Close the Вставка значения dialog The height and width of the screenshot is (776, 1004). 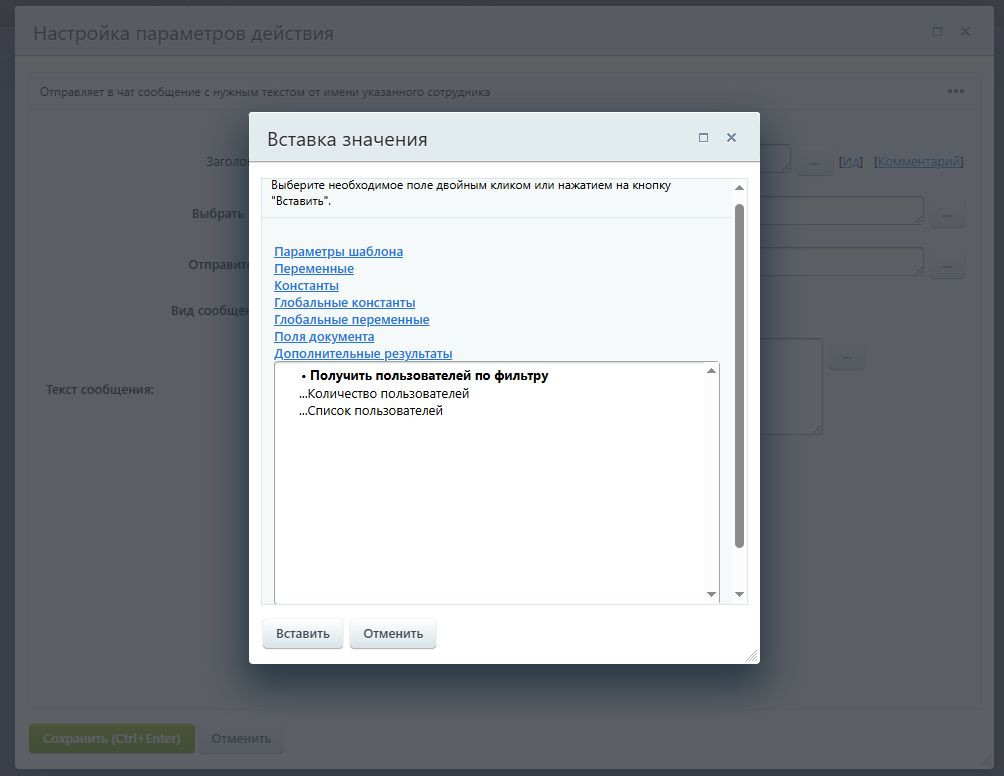pyautogui.click(x=731, y=138)
